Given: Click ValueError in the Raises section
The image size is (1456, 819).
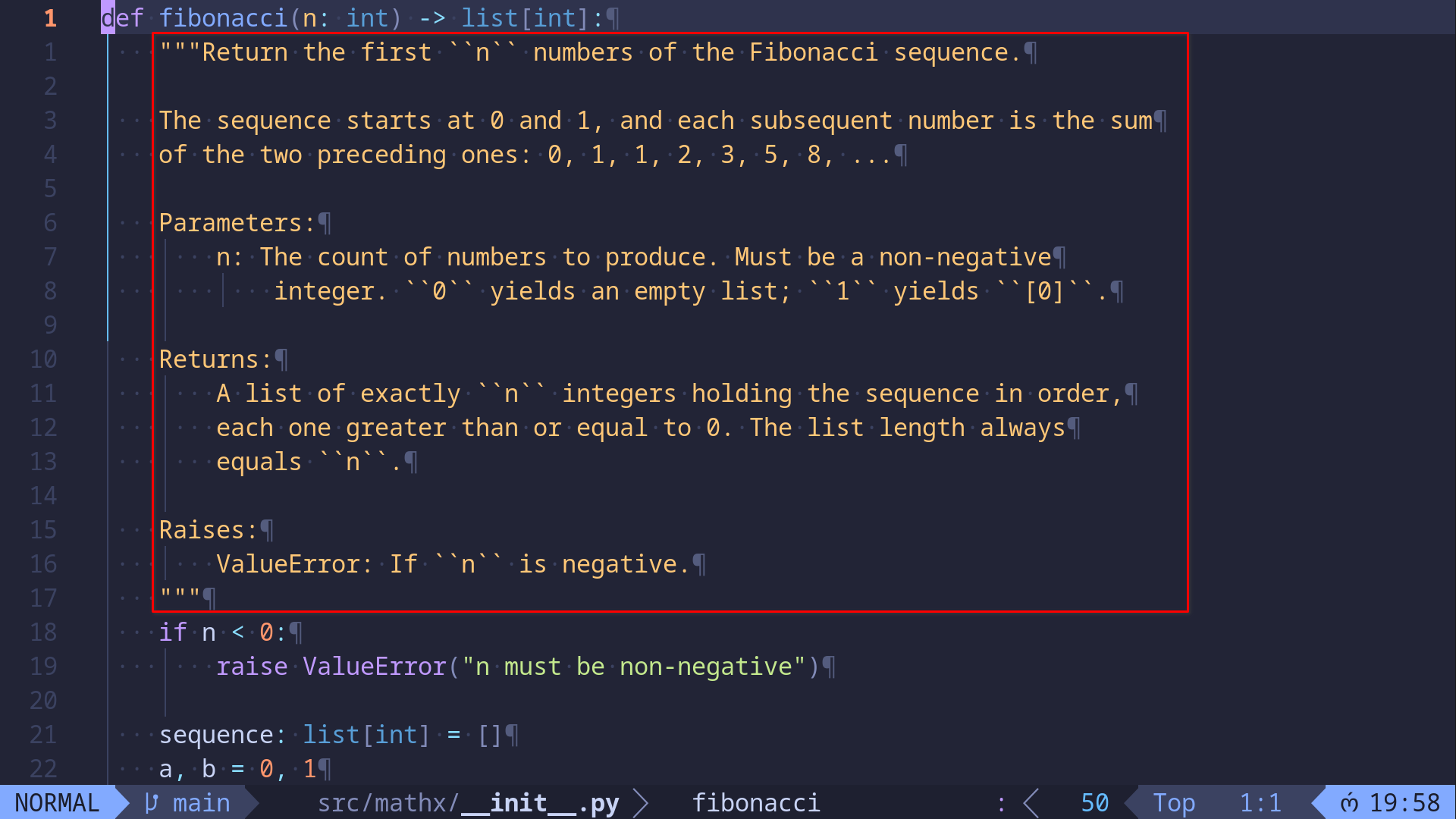Looking at the screenshot, I should [x=288, y=563].
